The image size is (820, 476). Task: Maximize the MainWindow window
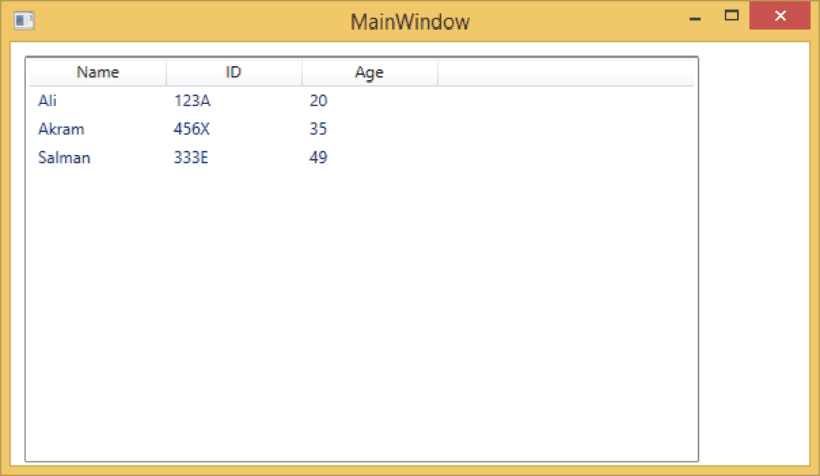pyautogui.click(x=731, y=16)
